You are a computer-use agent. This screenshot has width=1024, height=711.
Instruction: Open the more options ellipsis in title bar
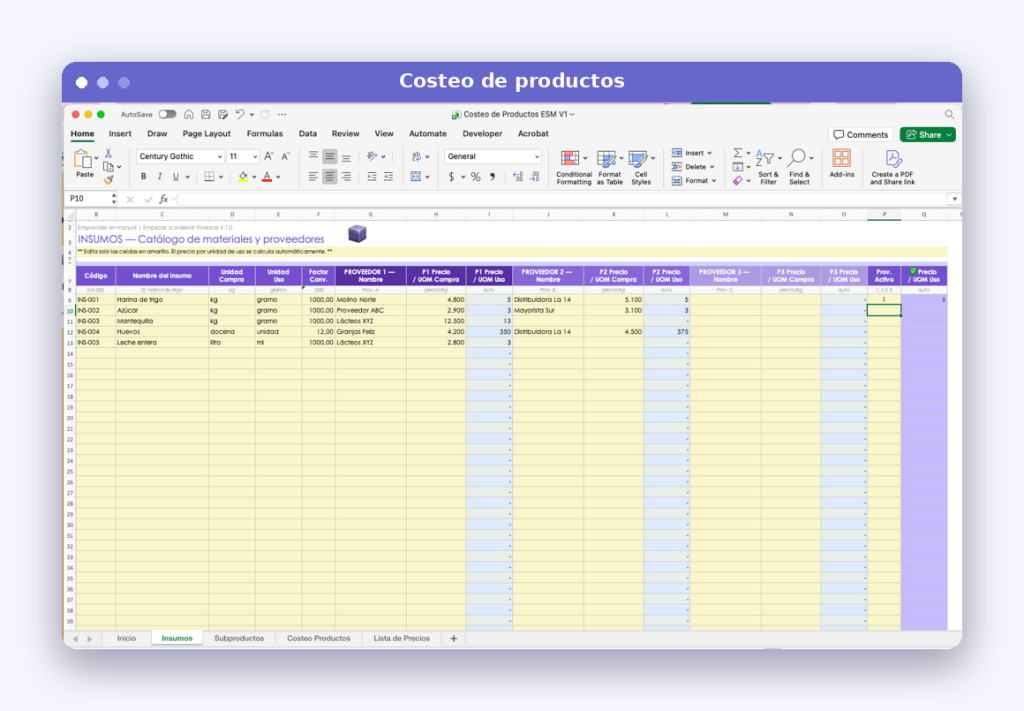(282, 114)
